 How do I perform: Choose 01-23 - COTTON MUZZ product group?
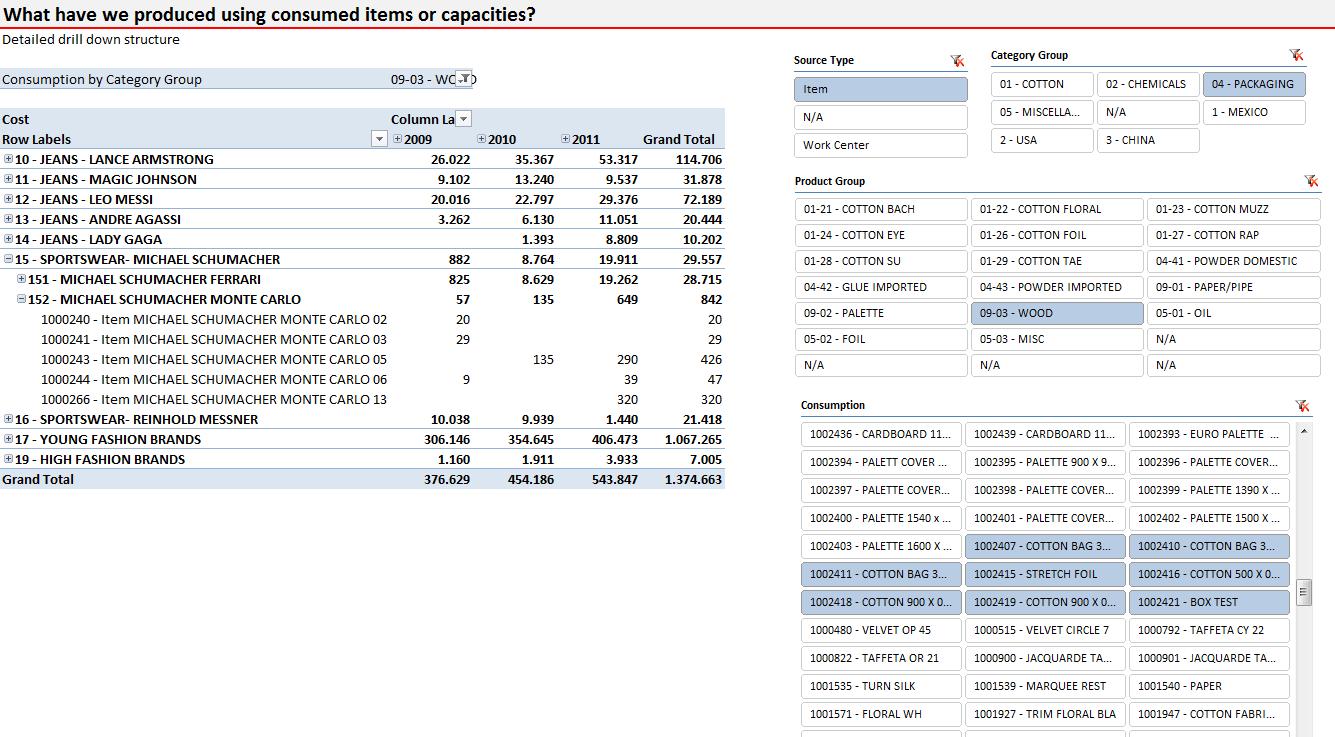point(1233,209)
